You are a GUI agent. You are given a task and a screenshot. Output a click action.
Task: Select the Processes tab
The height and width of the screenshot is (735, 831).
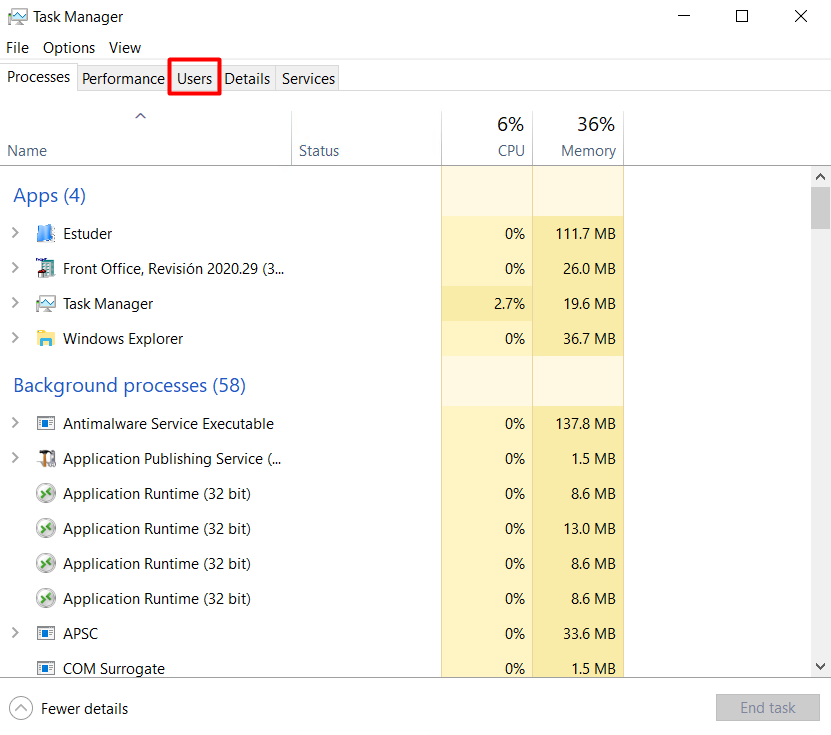[39, 77]
